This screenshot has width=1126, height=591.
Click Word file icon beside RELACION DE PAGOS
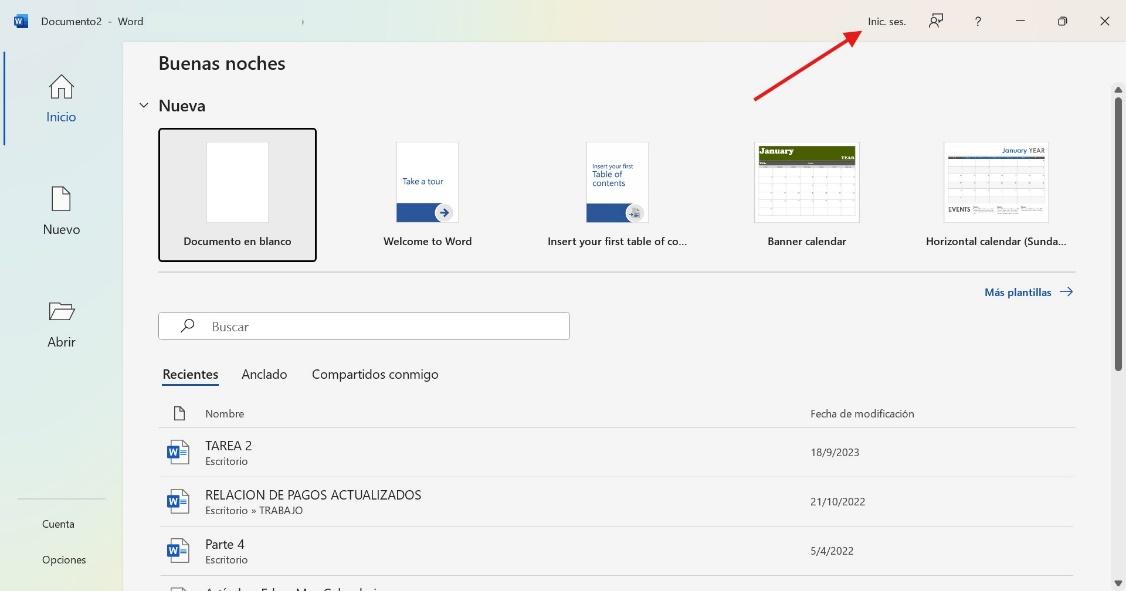tap(177, 501)
